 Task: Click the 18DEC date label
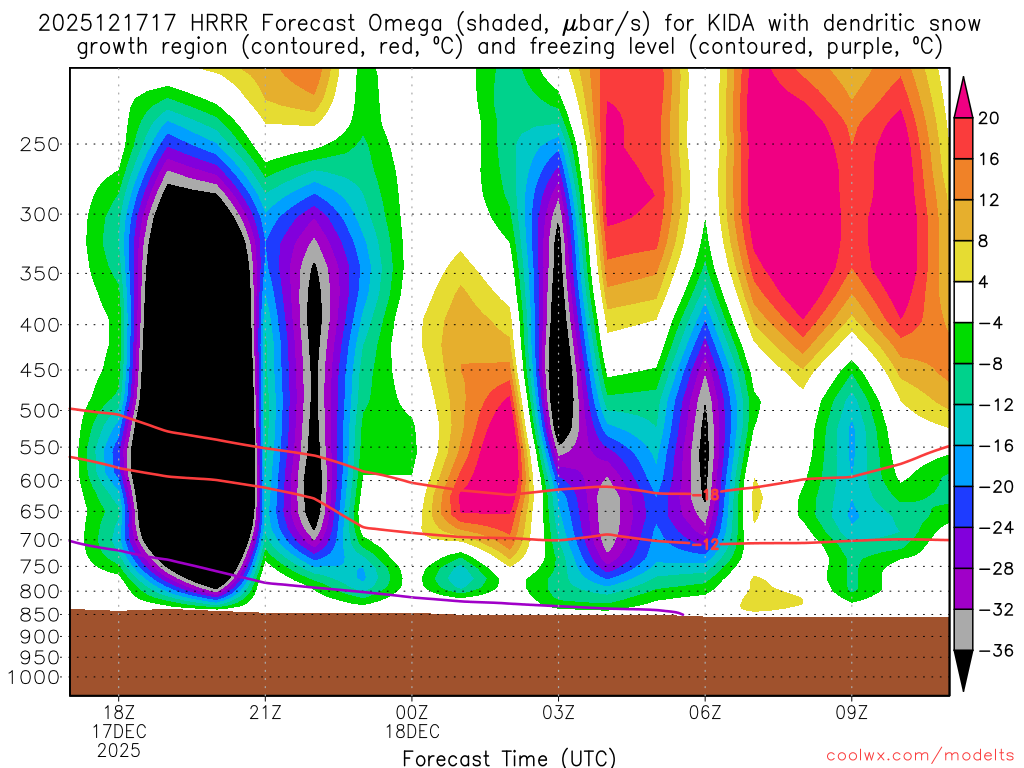pos(412,731)
